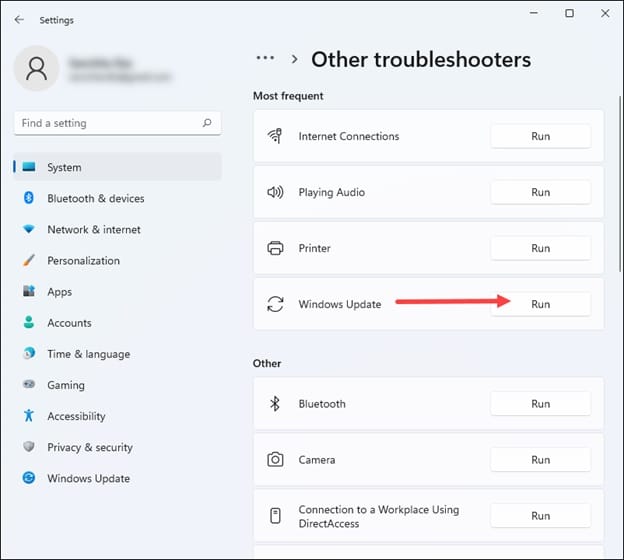Run the DirectAccess workplace connection troubleshooter
The height and width of the screenshot is (560, 624).
[540, 516]
